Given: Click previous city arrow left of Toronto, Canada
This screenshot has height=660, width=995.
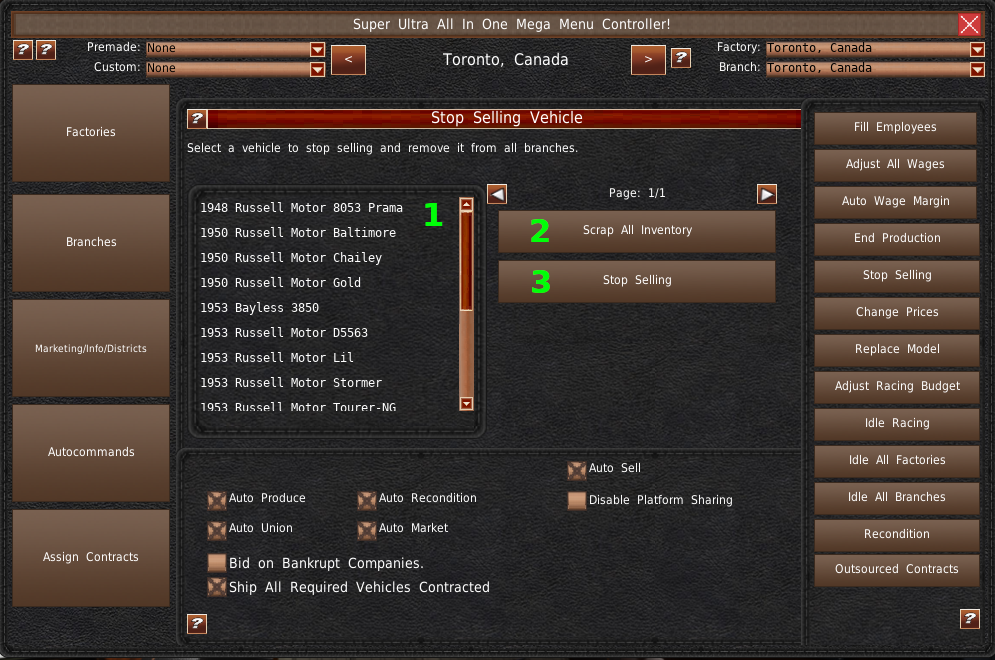Looking at the screenshot, I should (x=348, y=60).
